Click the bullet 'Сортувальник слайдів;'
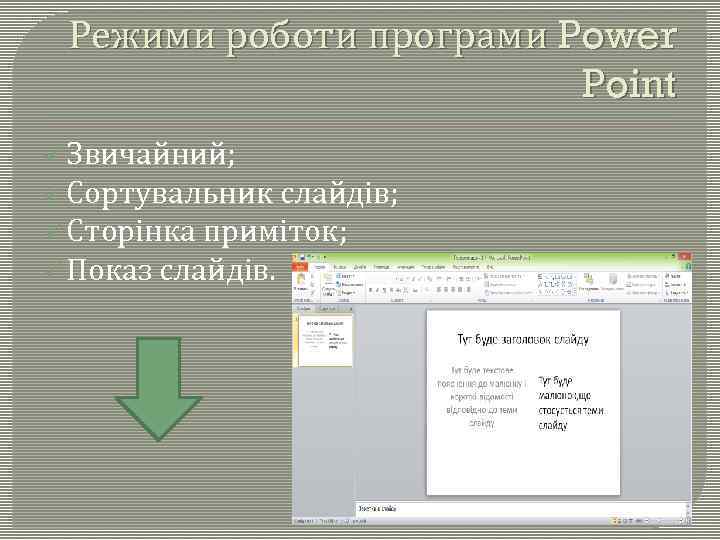Image resolution: width=720 pixels, height=540 pixels. click(232, 193)
